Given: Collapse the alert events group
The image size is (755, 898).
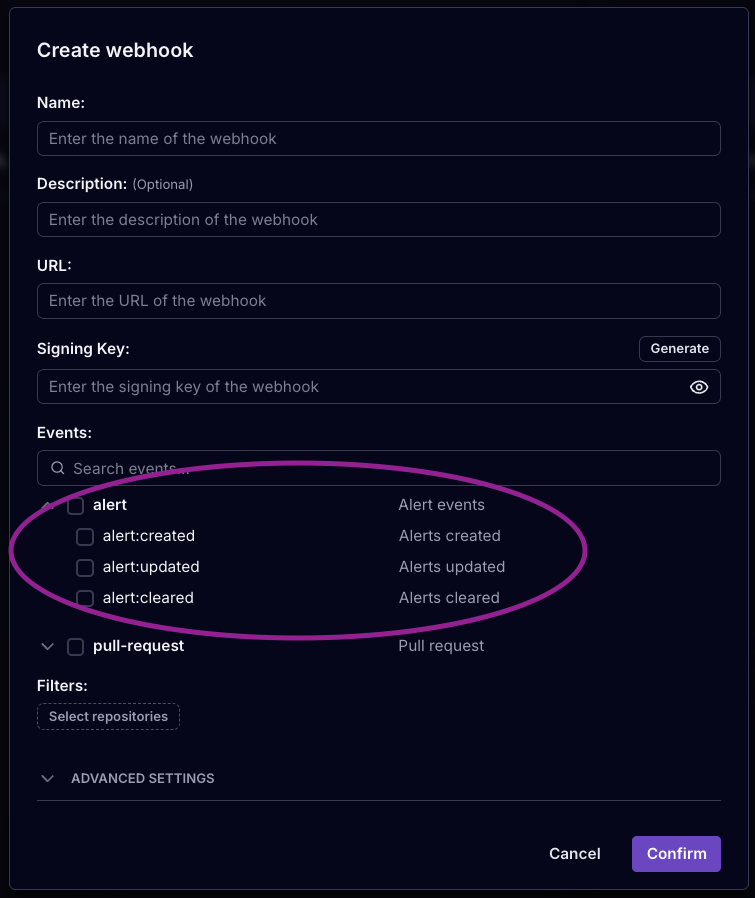Looking at the screenshot, I should 47,505.
